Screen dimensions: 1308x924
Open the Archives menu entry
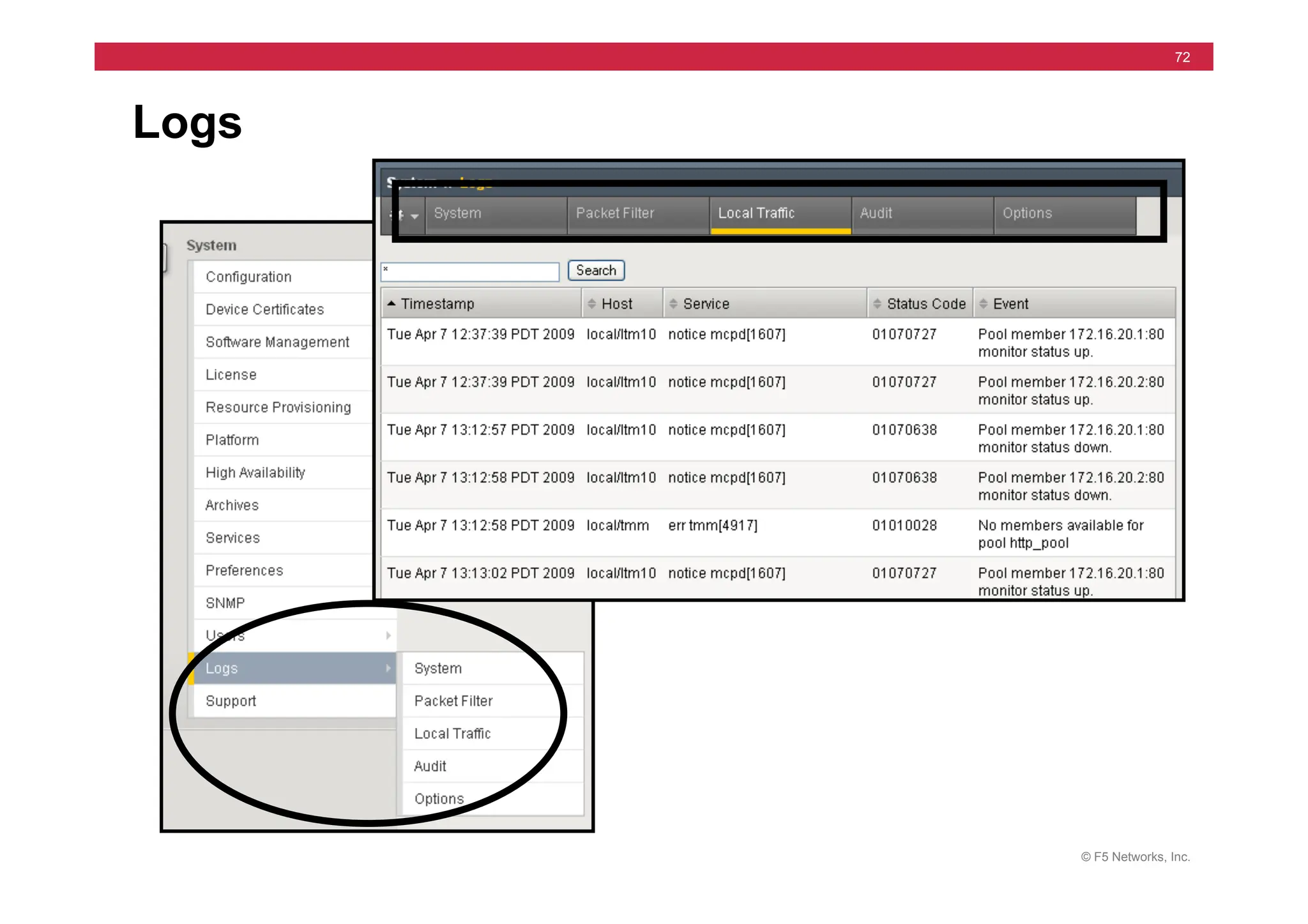284,505
